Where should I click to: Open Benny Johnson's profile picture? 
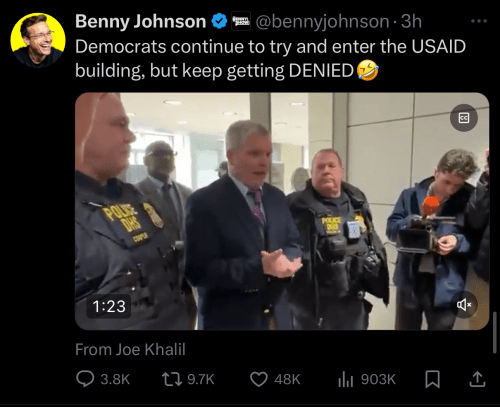[x=38, y=40]
